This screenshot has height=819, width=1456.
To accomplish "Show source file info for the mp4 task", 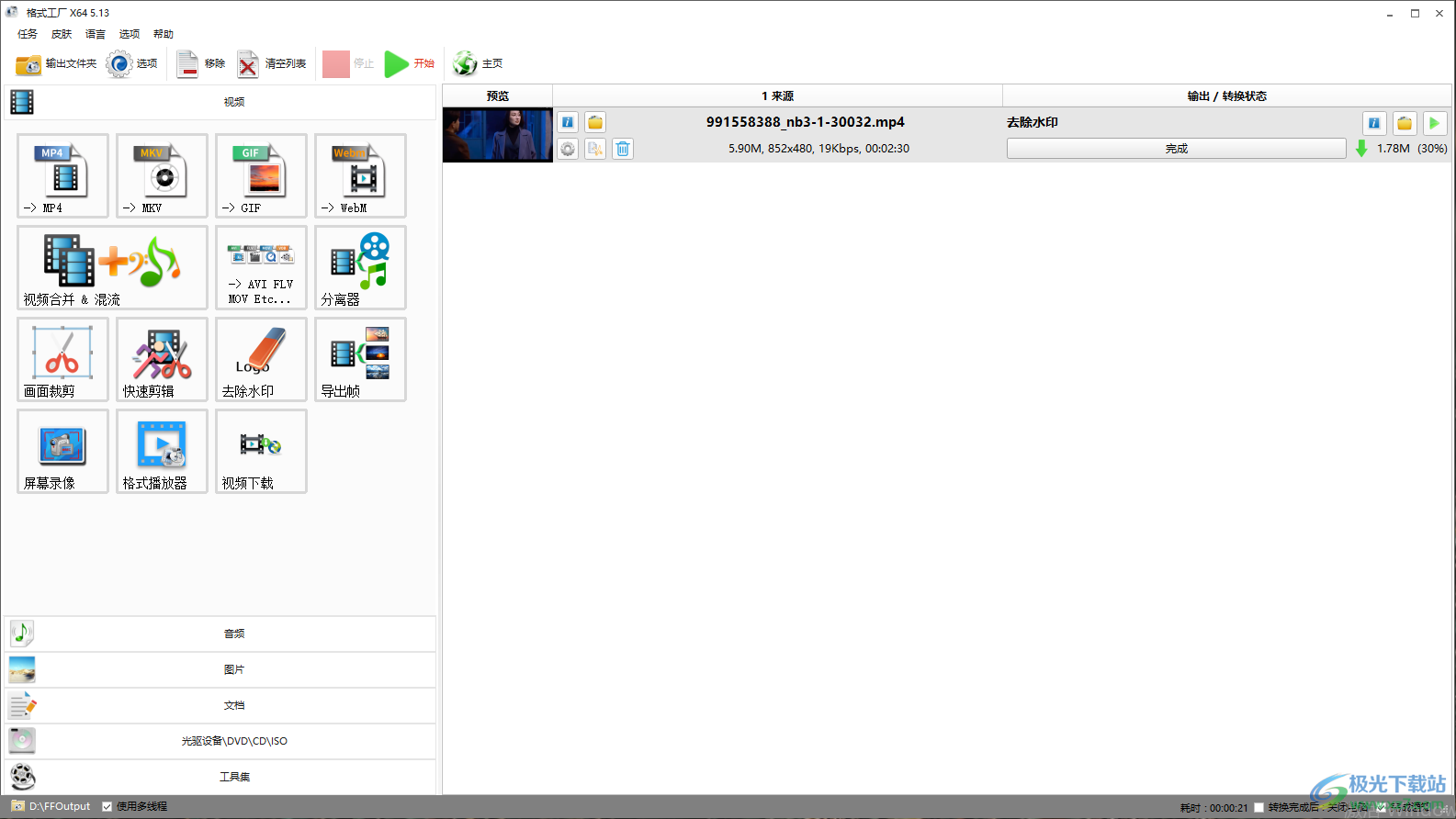I will [568, 122].
